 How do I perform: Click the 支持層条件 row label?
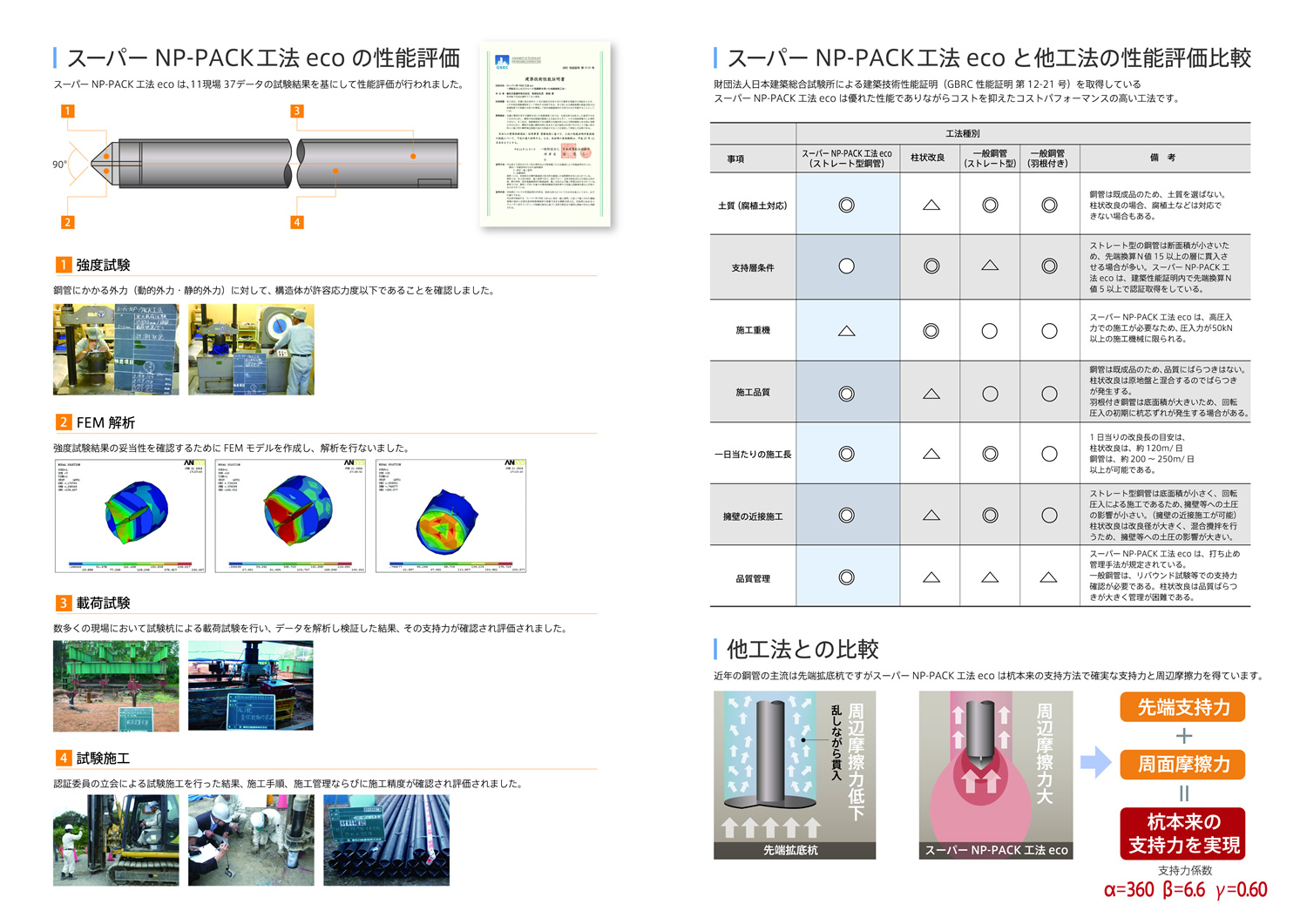tap(753, 267)
